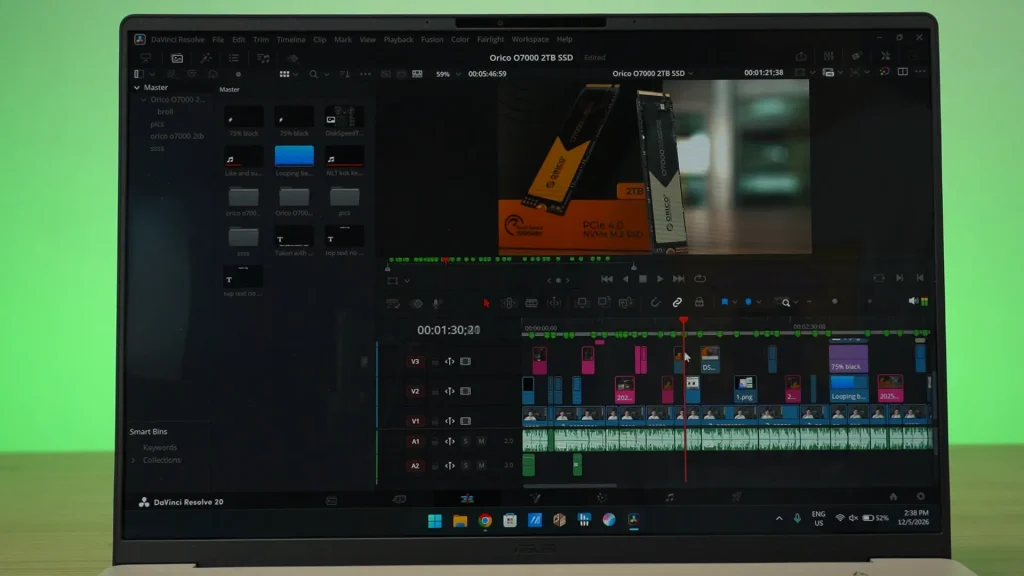This screenshot has width=1024, height=576.
Task: Open the Playback menu
Action: click(398, 40)
